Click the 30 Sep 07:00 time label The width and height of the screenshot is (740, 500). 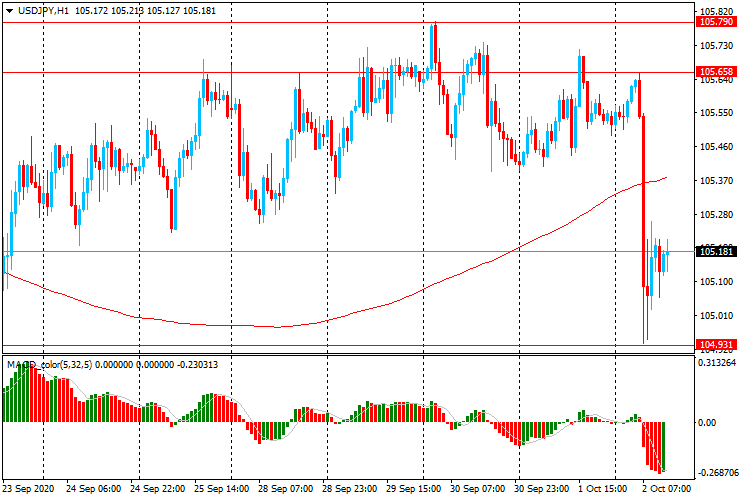pos(477,490)
